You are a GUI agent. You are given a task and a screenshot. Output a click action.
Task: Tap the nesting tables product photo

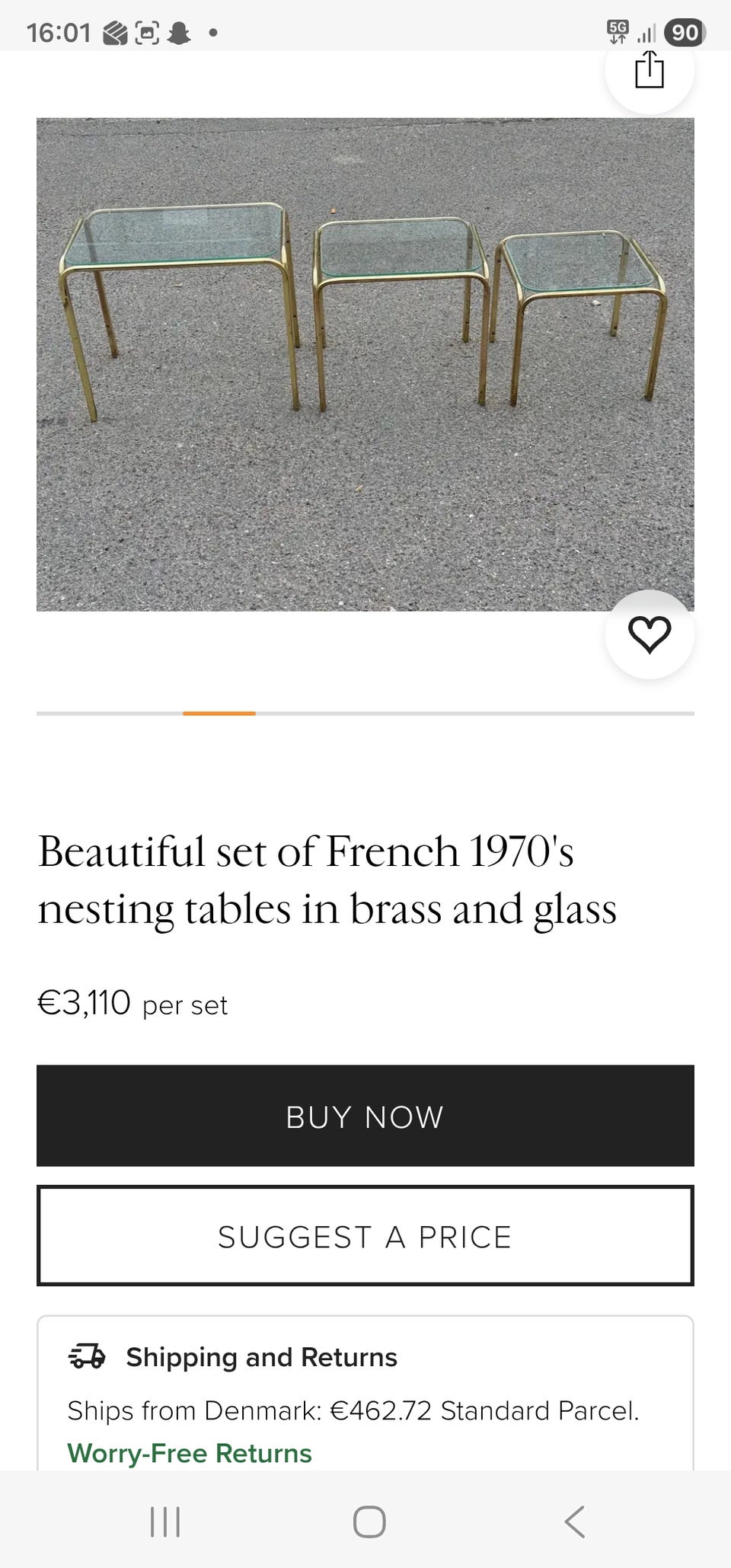(365, 366)
